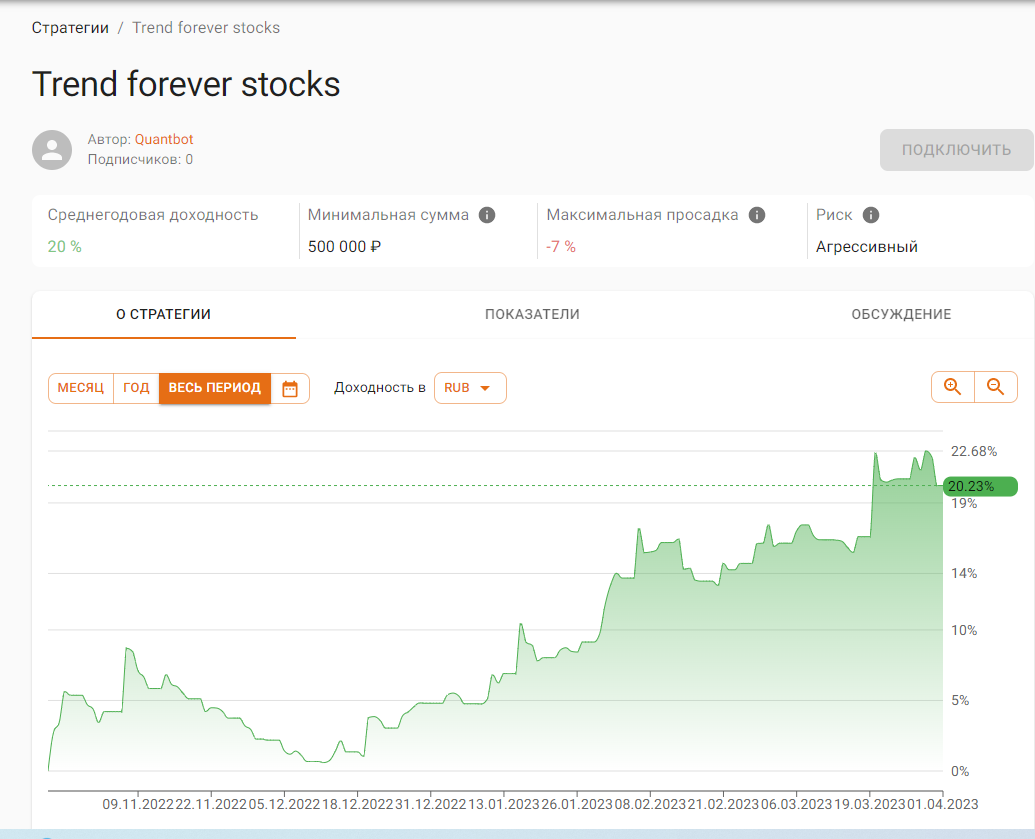Click the Агрессивный risk value
The width and height of the screenshot is (1035, 839).
tap(867, 247)
